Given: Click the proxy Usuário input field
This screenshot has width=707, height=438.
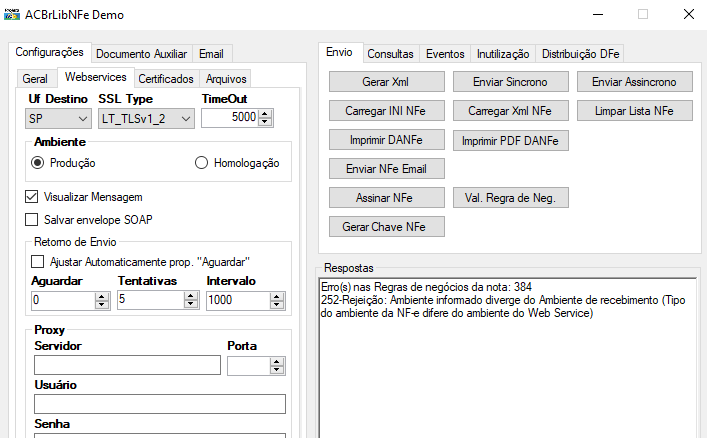Looking at the screenshot, I should [160, 404].
